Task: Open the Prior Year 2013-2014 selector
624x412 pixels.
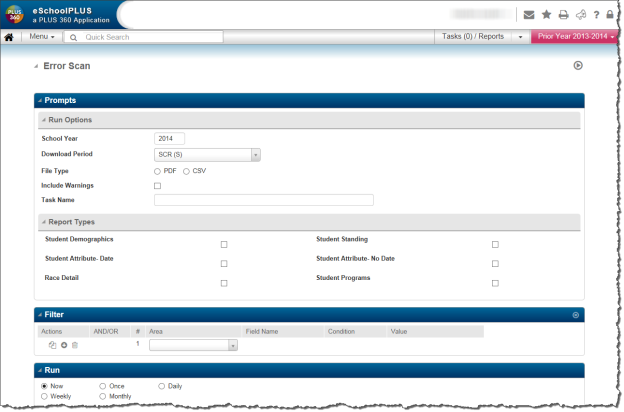Action: point(575,37)
